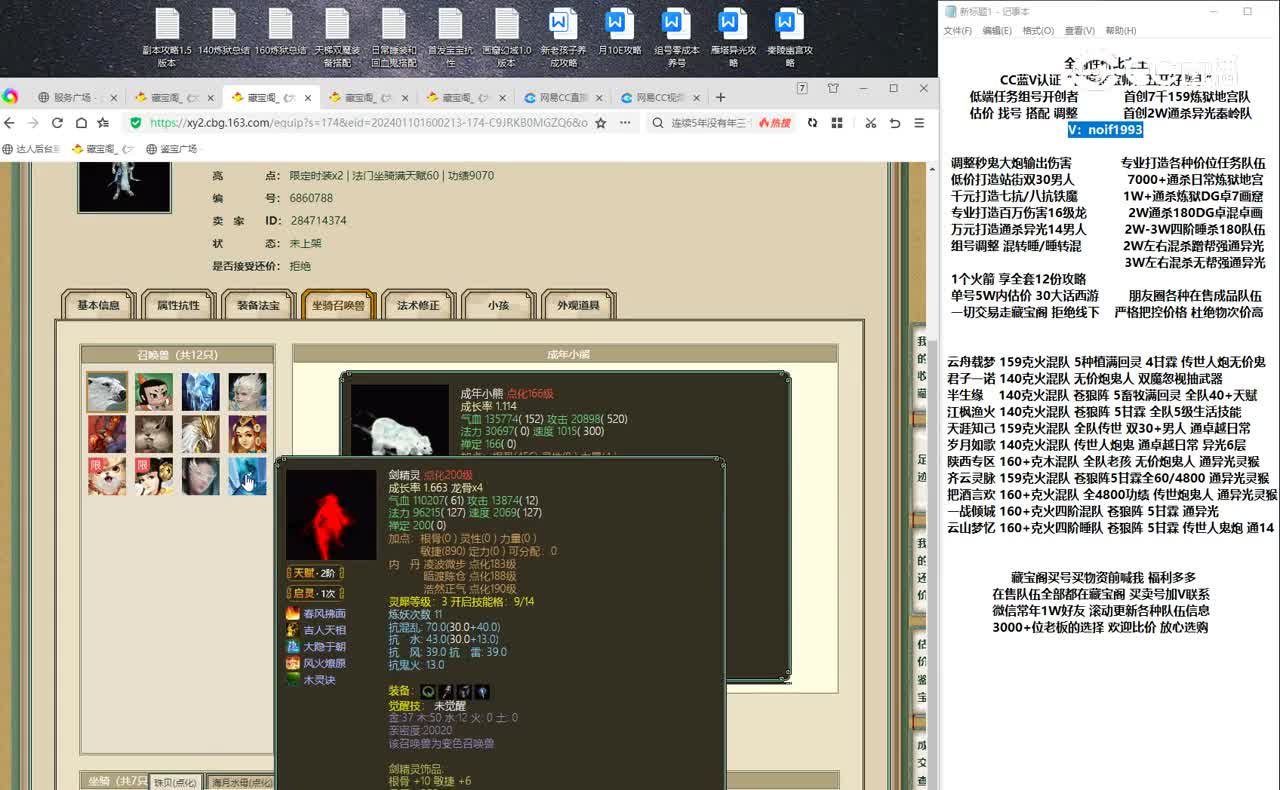Click the 大隐于朝 skill icon
Image resolution: width=1280 pixels, height=790 pixels.
pos(293,646)
